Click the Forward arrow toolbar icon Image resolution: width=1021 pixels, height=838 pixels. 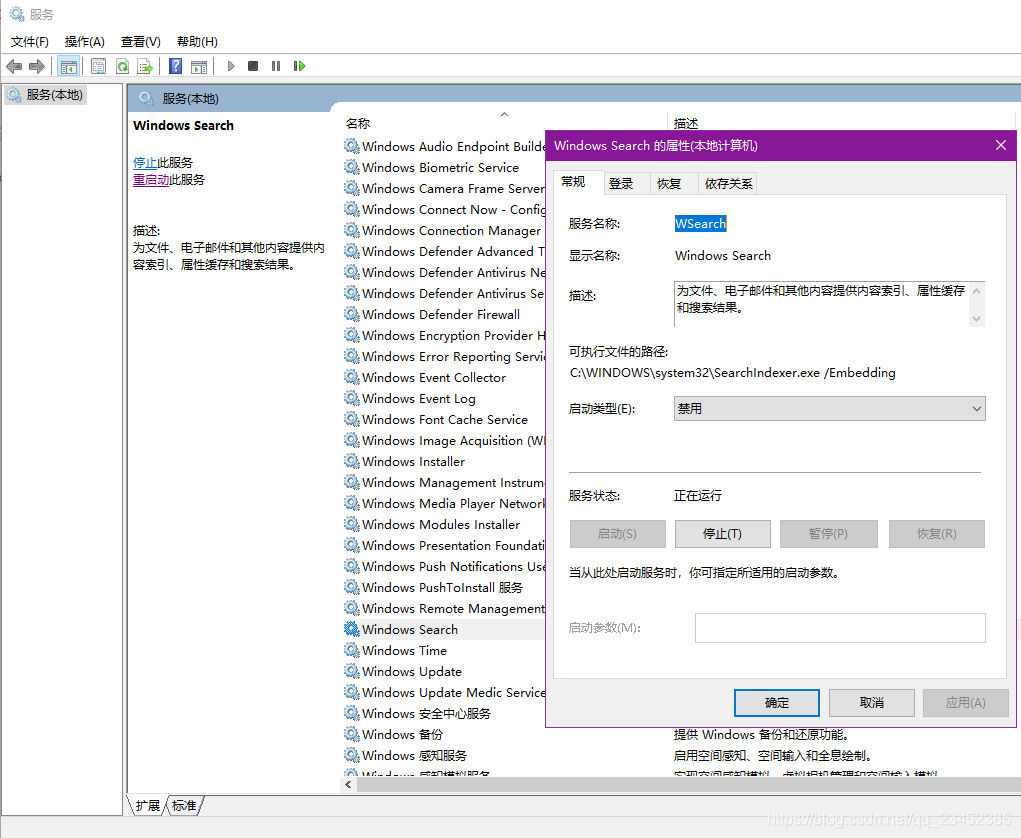37,66
